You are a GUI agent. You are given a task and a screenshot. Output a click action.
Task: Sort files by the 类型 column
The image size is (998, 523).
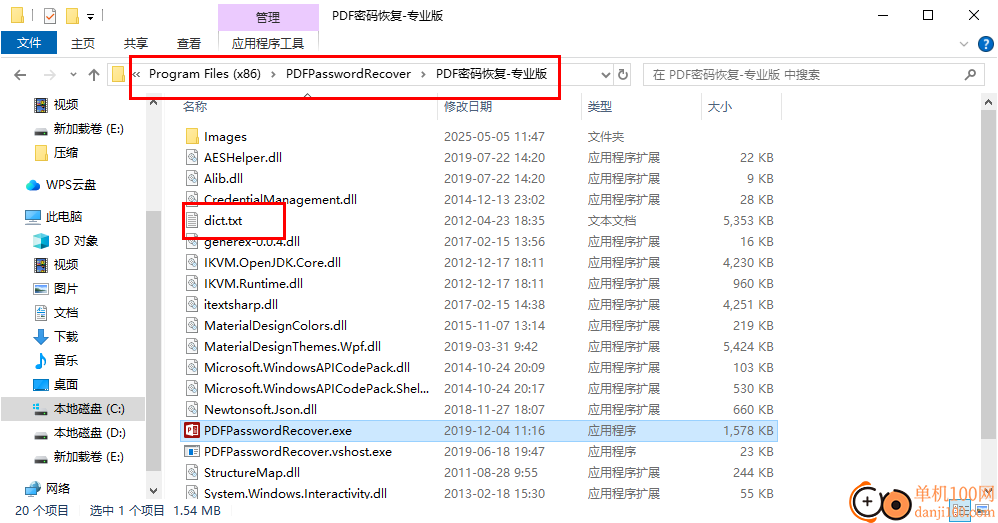[x=600, y=106]
